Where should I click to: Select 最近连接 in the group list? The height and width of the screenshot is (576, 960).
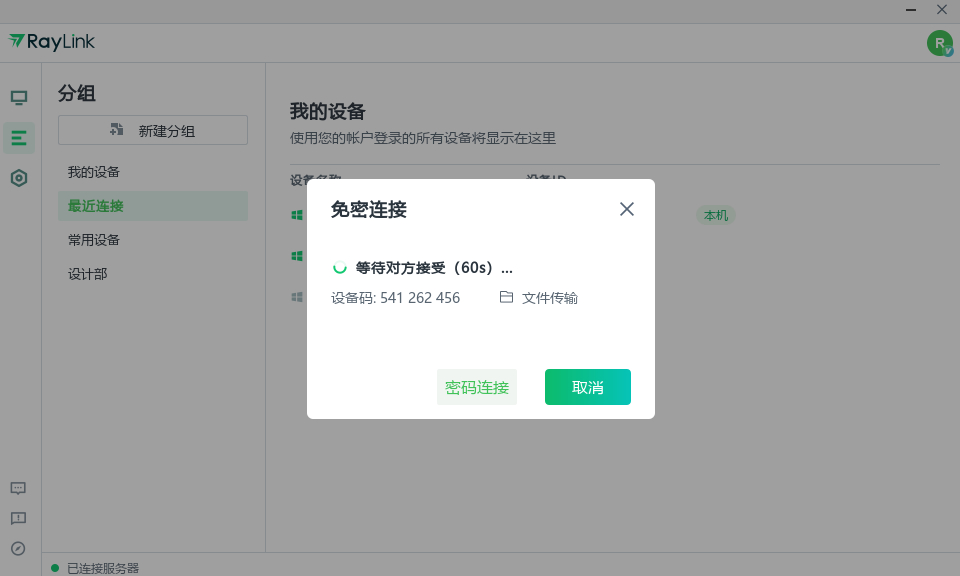point(97,205)
